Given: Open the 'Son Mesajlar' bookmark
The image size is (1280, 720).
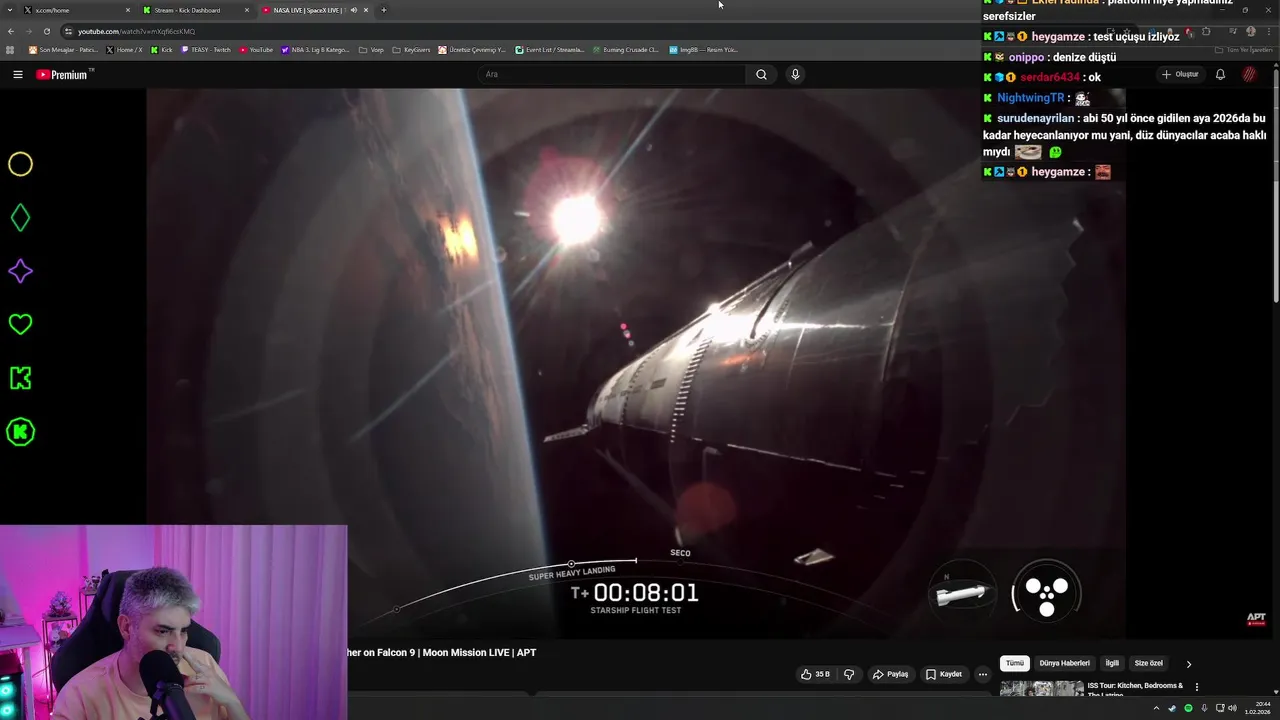Looking at the screenshot, I should pos(63,49).
